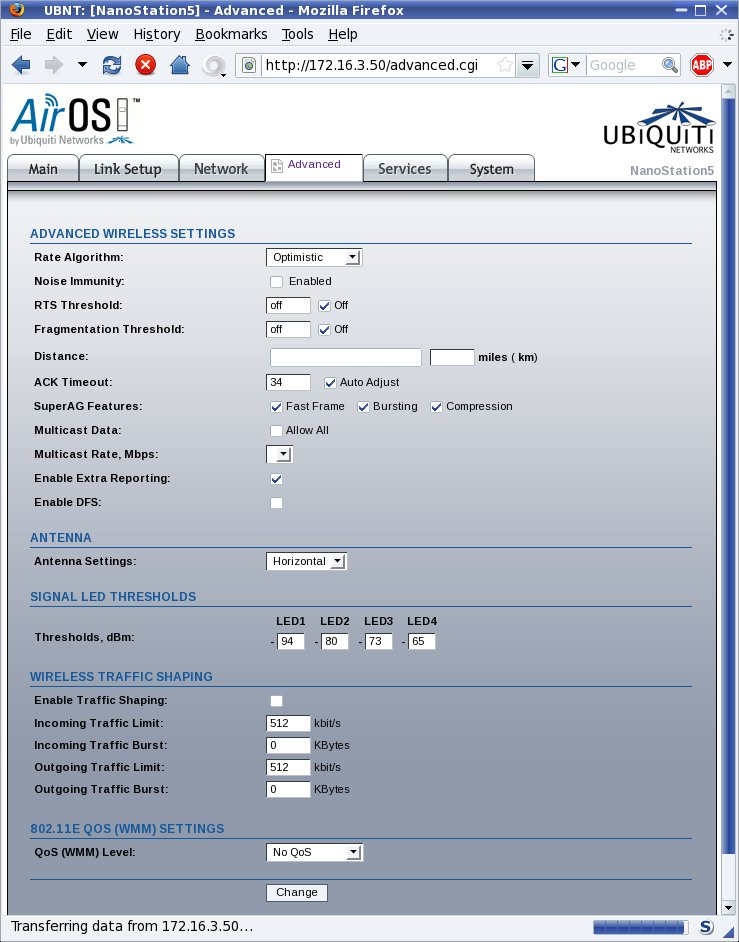739x942 pixels.
Task: Open the QoS (WMM) Level dropdown
Action: [x=314, y=853]
